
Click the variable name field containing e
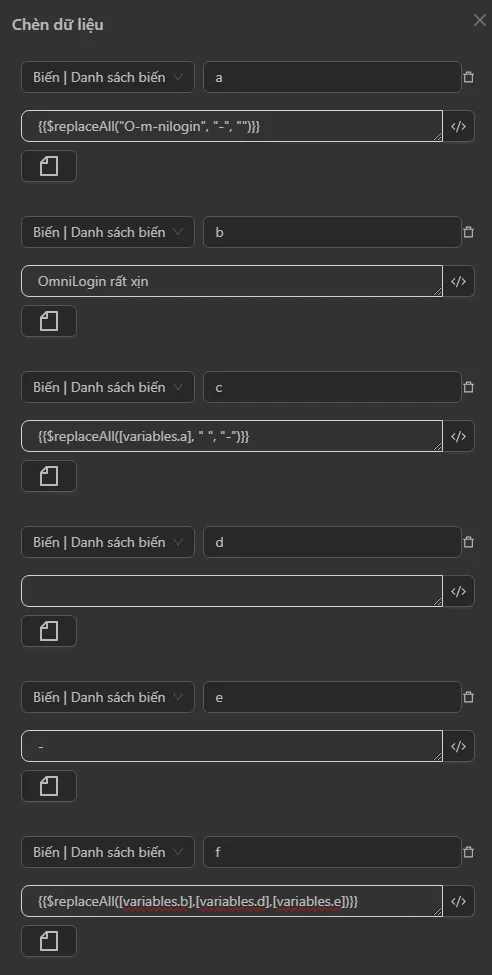click(x=332, y=697)
